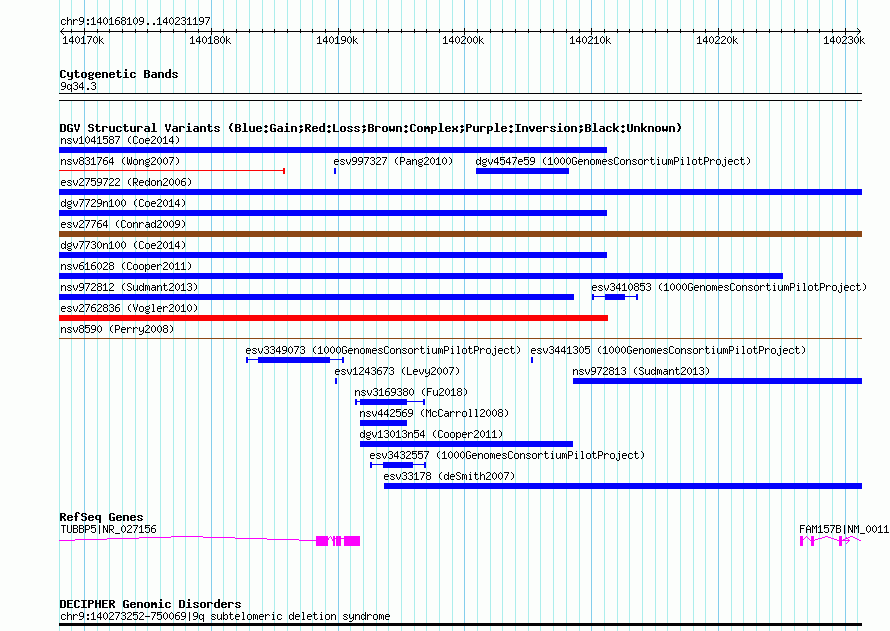Image resolution: width=890 pixels, height=631 pixels.
Task: Click the nsv1041587 (Coe2014) variant label
Action: pyautogui.click(x=120, y=140)
